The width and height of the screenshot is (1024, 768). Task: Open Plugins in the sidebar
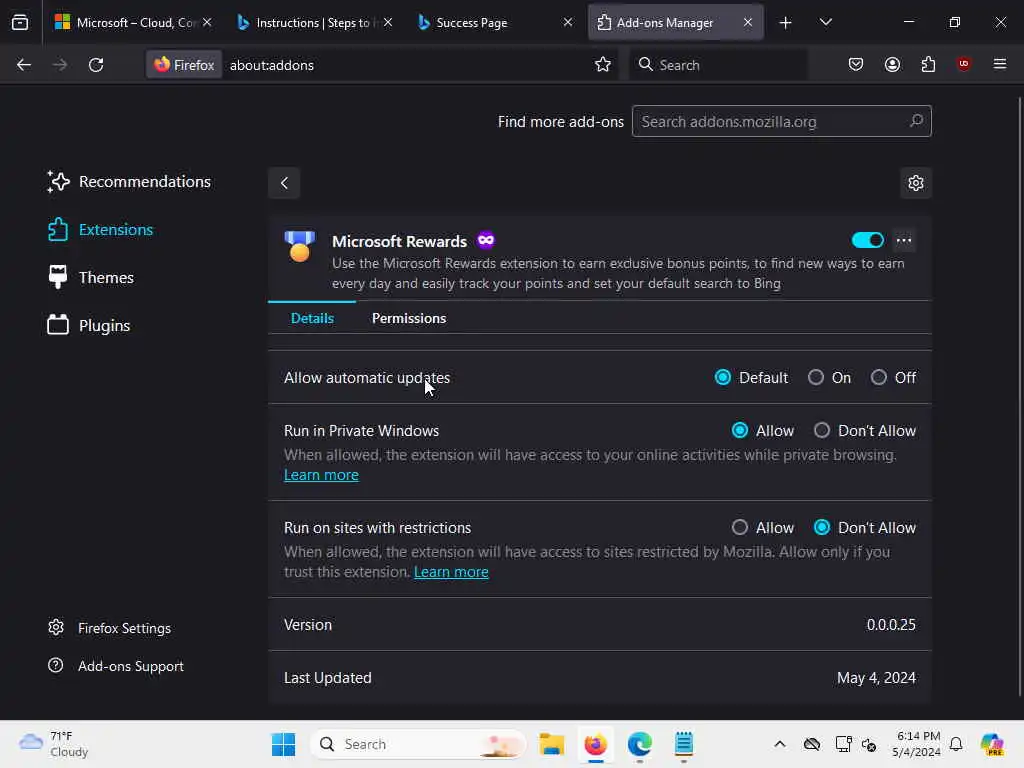coord(89,325)
